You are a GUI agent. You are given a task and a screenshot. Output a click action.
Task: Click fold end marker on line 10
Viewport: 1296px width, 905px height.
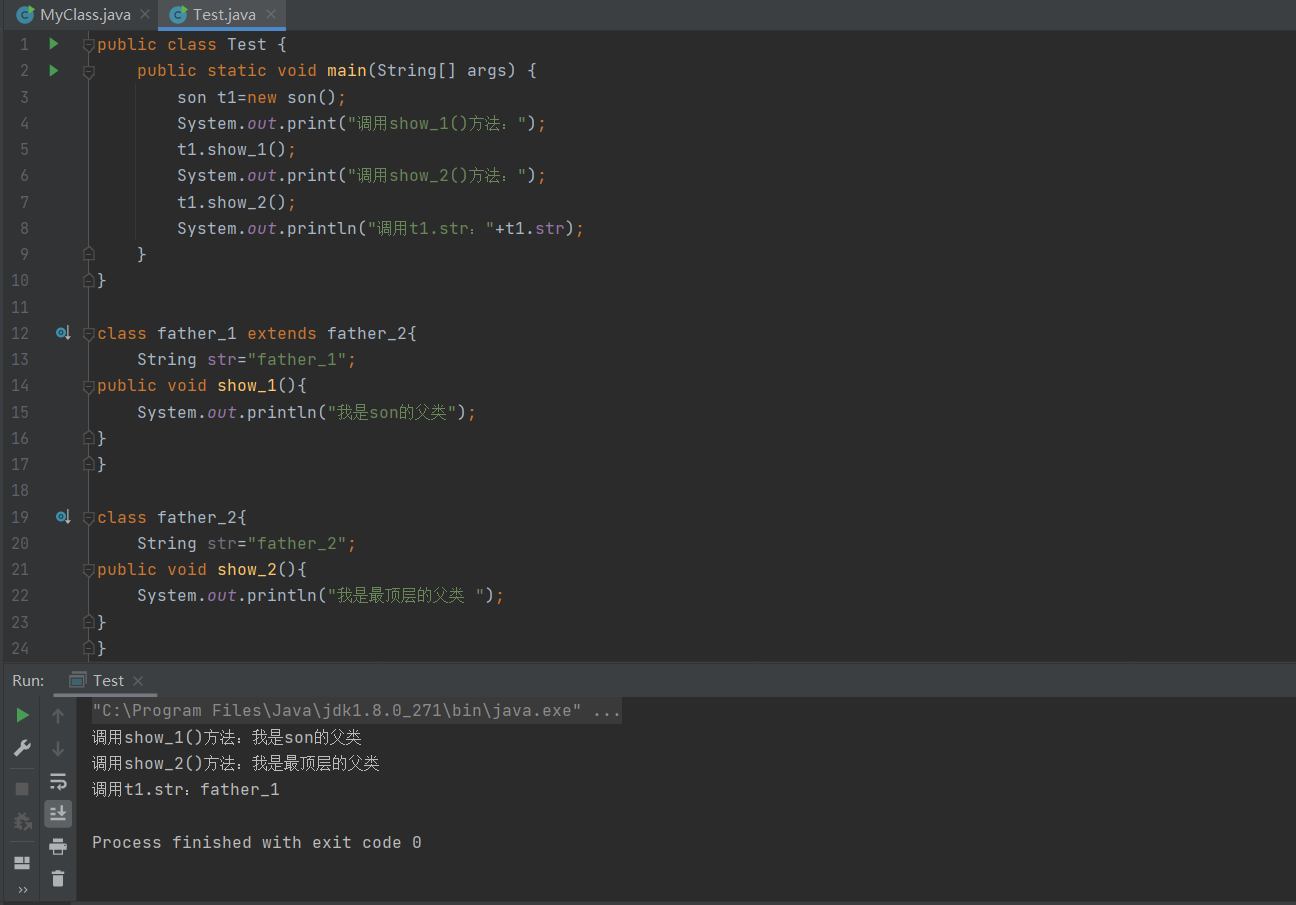pyautogui.click(x=88, y=280)
